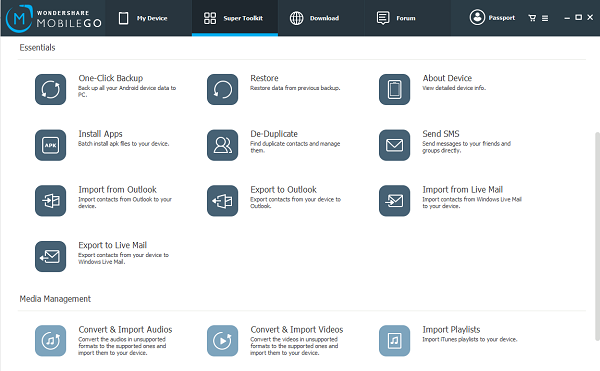Open the Convert & Import Audios icon
This screenshot has width=600, height=371.
coord(51,341)
